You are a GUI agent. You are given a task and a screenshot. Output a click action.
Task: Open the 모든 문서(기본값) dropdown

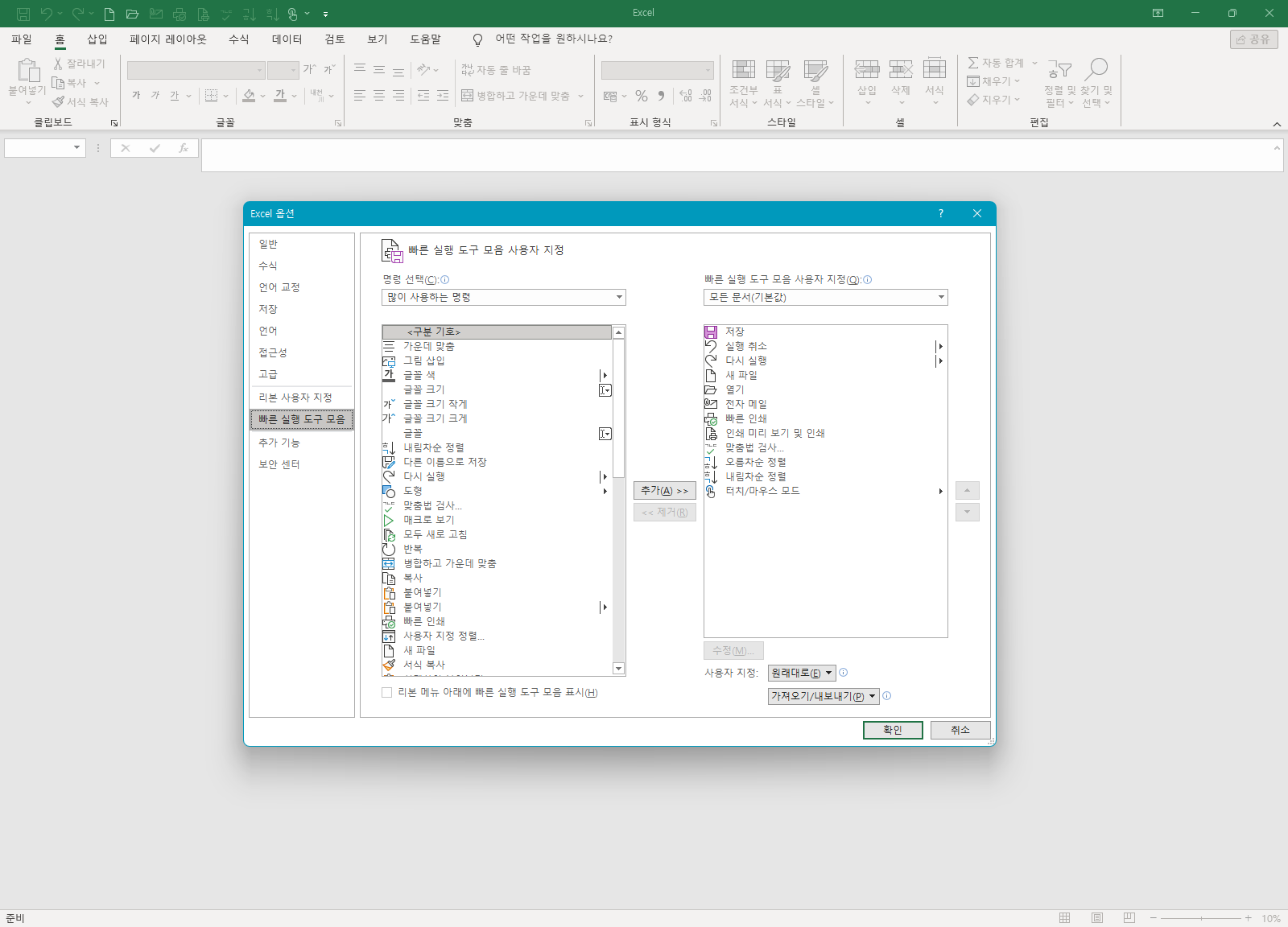[826, 297]
